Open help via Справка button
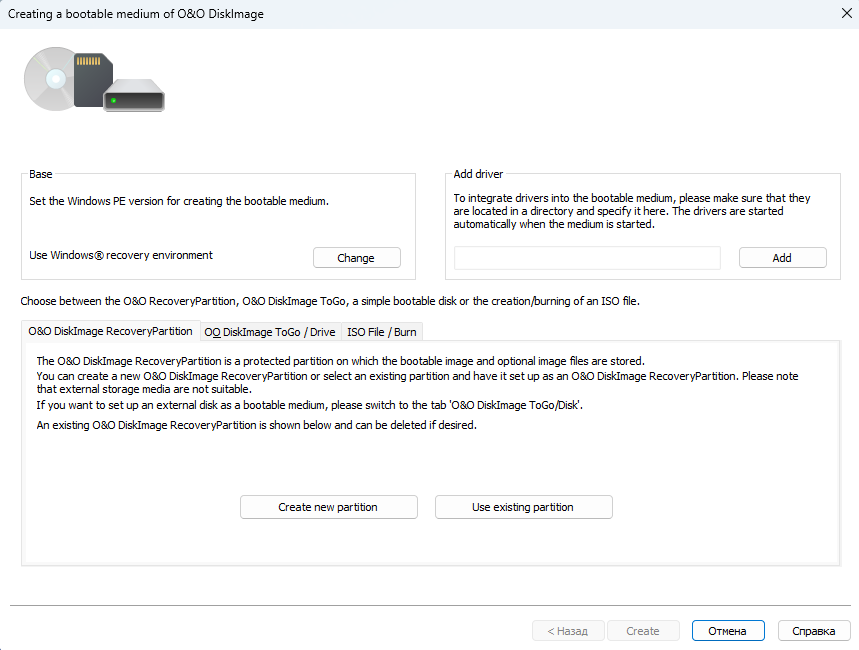Image resolution: width=859 pixels, height=650 pixels. click(x=813, y=631)
